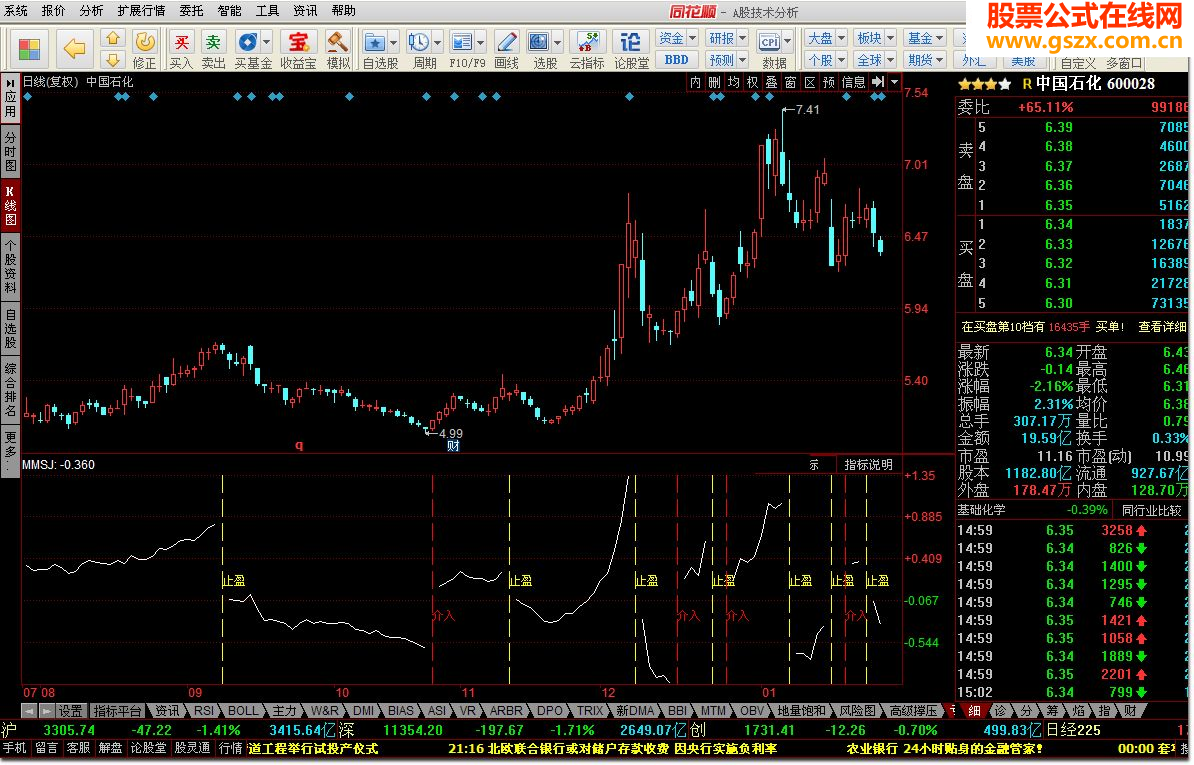Click the yellow up arrow in toolbar
1194x765 pixels.
click(x=113, y=38)
